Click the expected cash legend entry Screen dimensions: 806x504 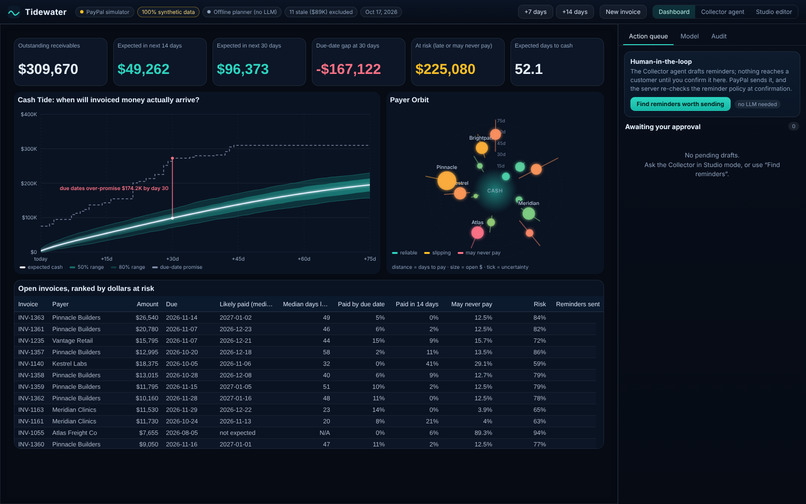pyautogui.click(x=41, y=267)
